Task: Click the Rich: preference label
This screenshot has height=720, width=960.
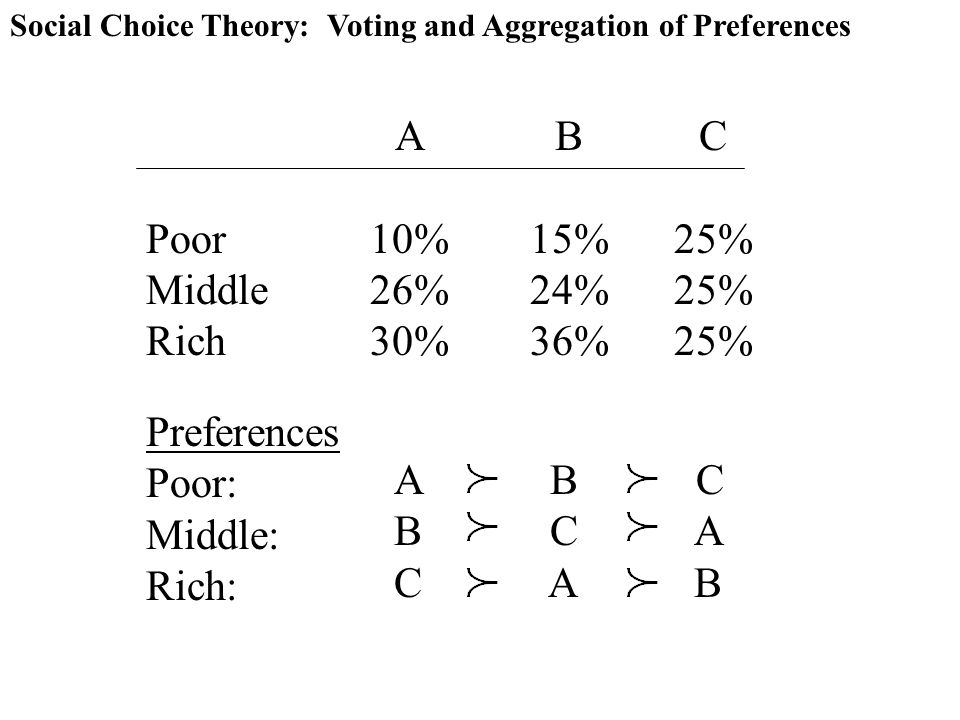Action: pos(191,586)
